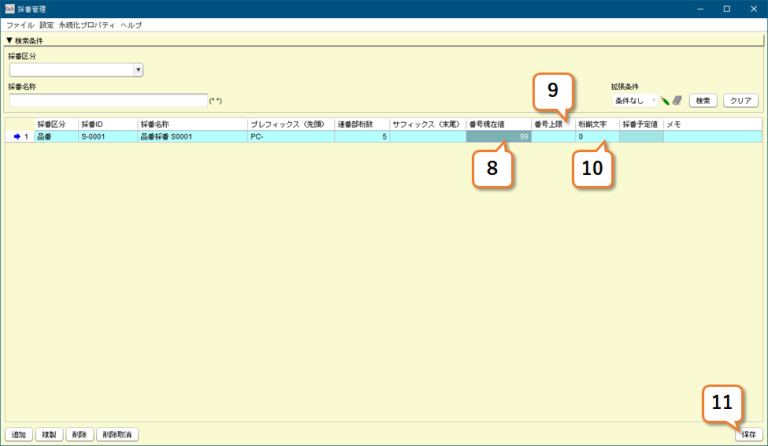
Task: Click the 削除取消 undo delete button
Action: point(119,435)
